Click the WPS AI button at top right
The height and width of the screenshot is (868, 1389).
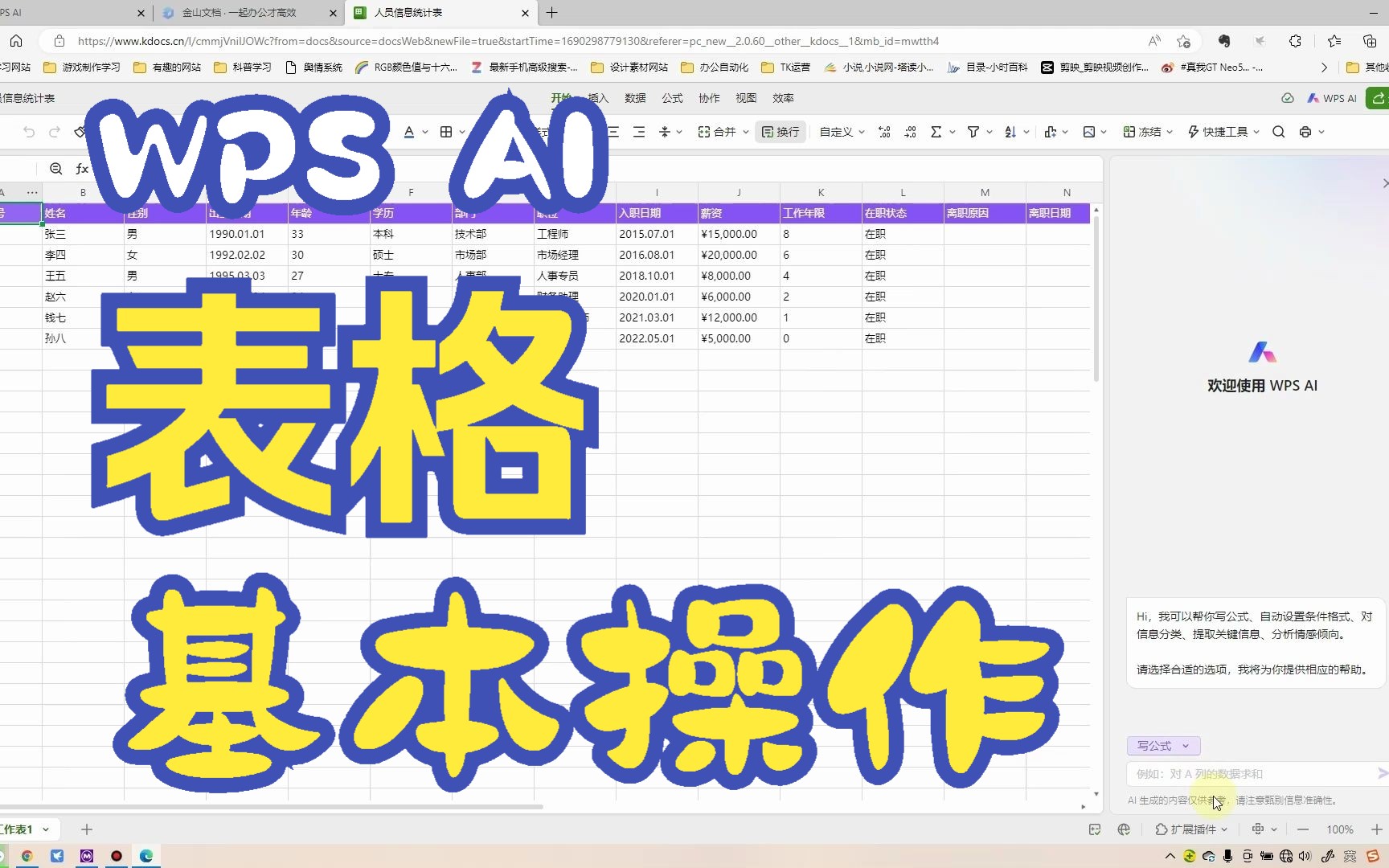(x=1332, y=98)
